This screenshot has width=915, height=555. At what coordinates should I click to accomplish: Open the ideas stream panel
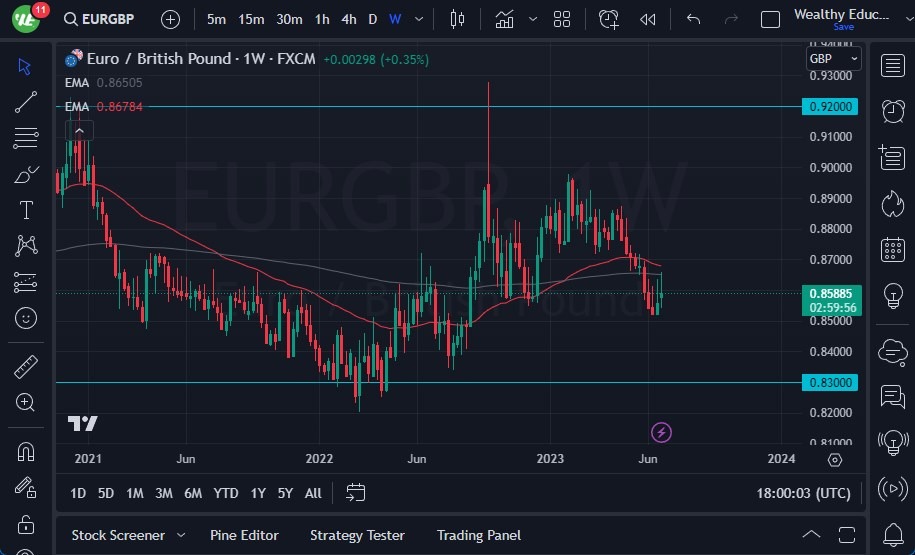click(x=893, y=442)
